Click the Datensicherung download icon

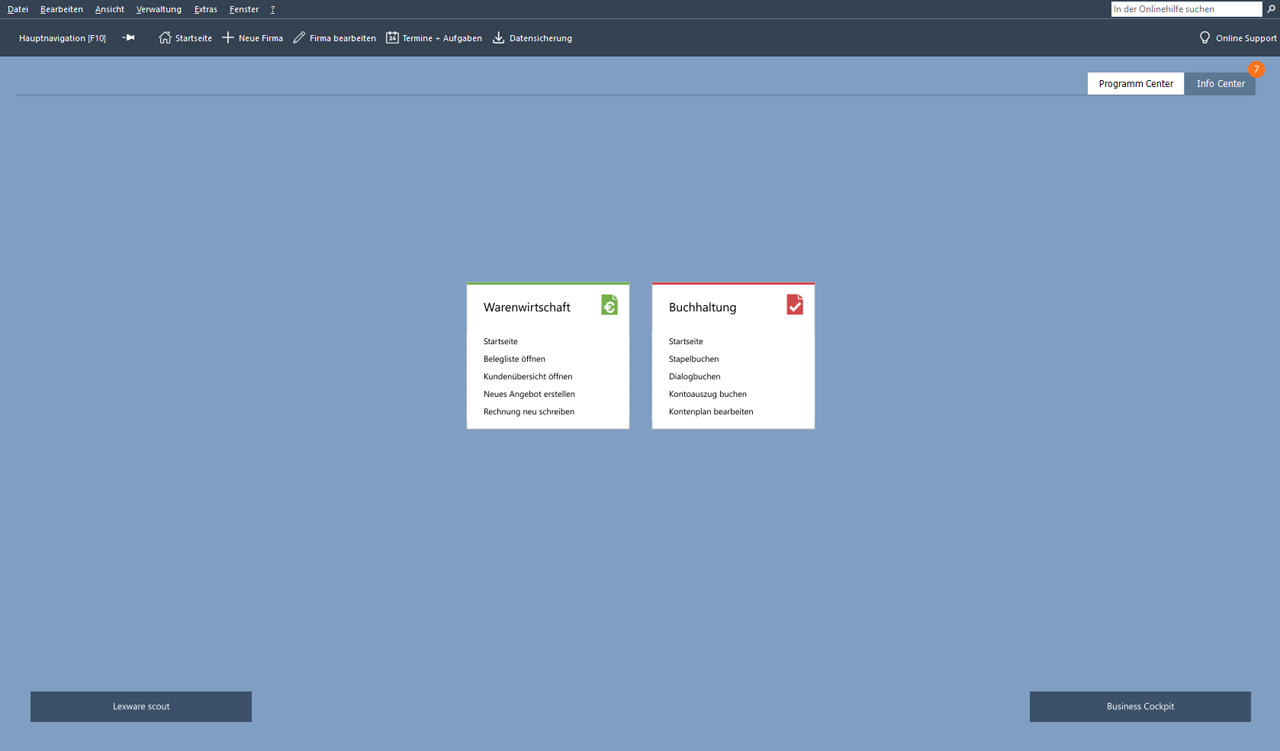pyautogui.click(x=498, y=38)
